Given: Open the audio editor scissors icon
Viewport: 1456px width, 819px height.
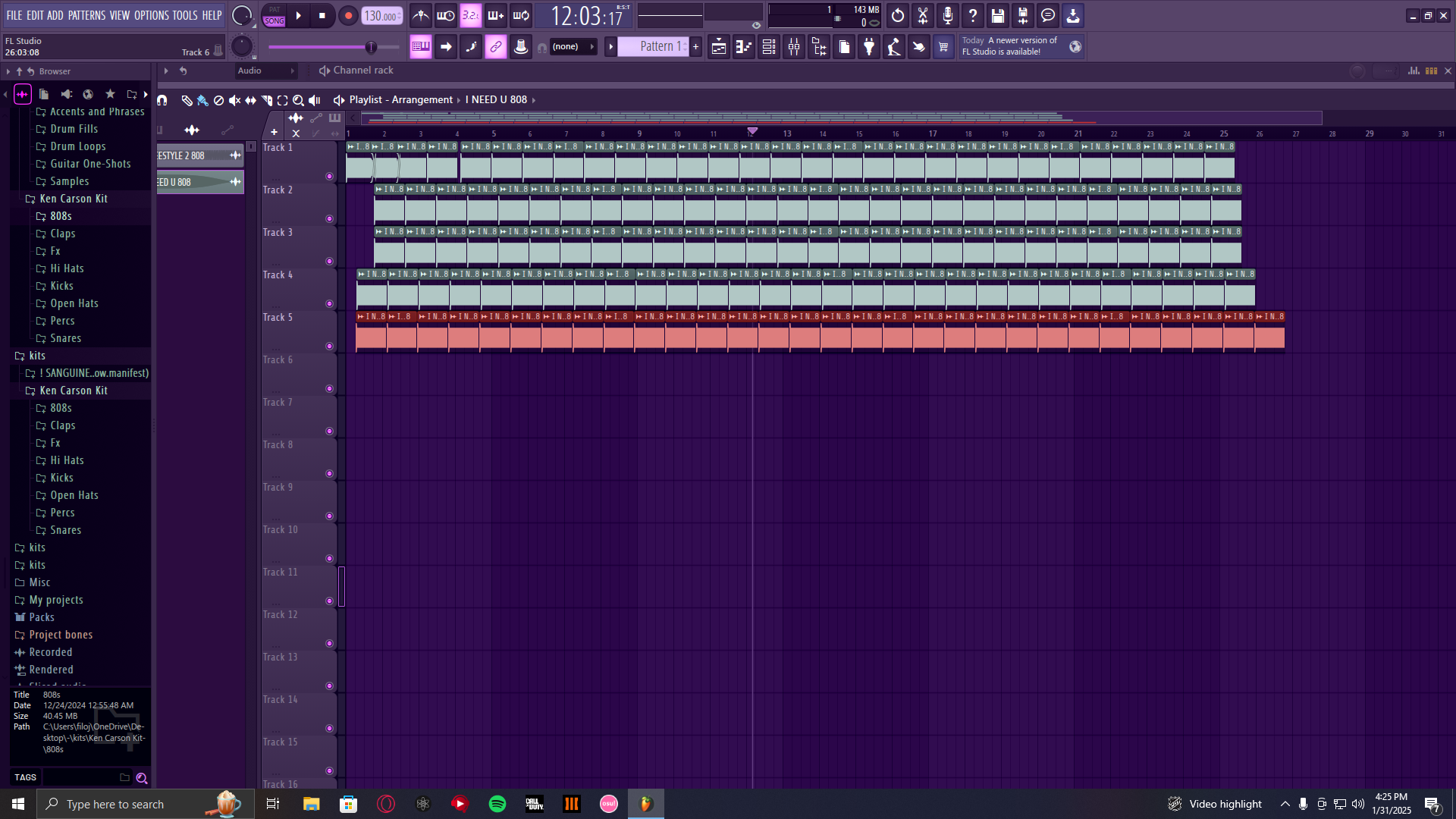Looking at the screenshot, I should 922,15.
